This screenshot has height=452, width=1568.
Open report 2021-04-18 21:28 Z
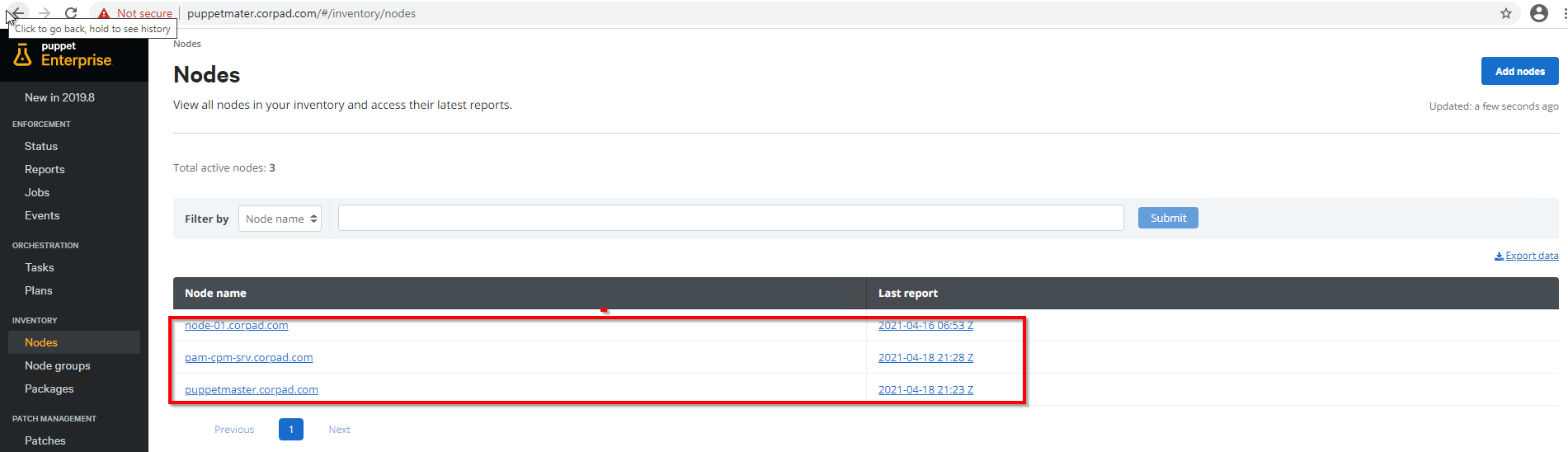[x=925, y=357]
